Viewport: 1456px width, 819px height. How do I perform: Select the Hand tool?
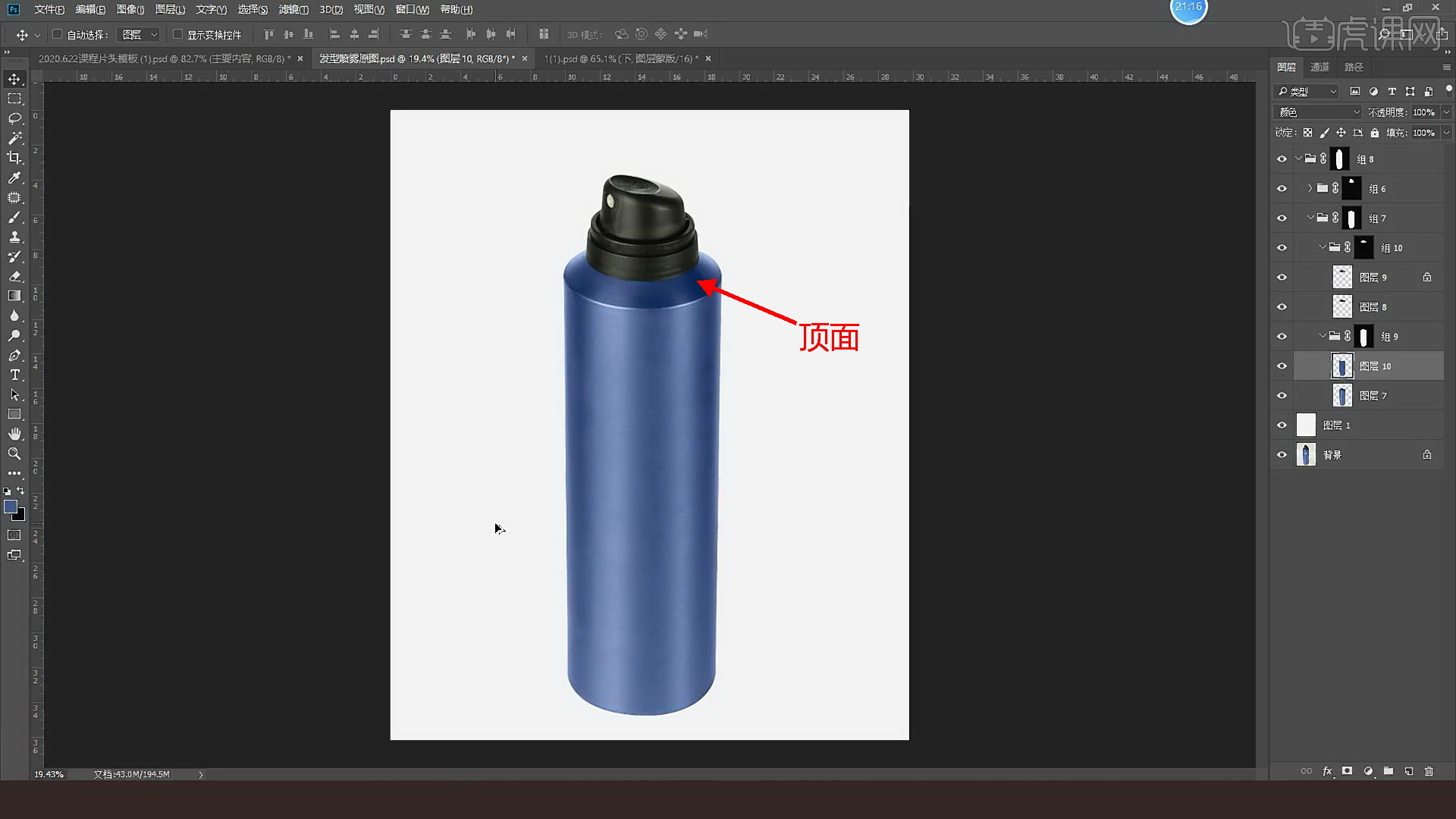[x=14, y=434]
